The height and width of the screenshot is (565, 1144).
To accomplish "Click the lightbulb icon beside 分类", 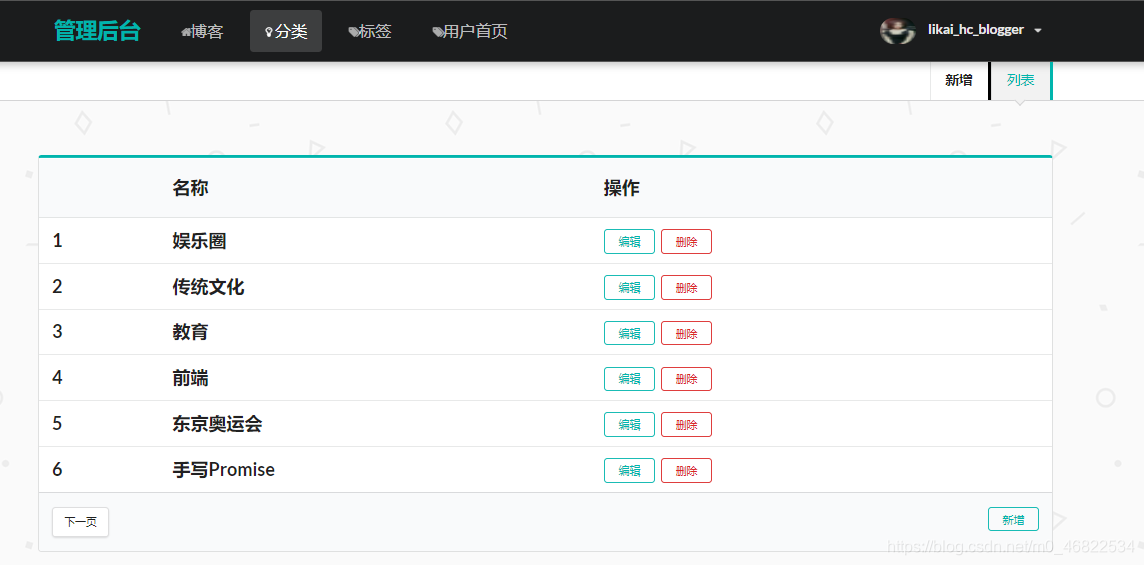I will (x=268, y=32).
